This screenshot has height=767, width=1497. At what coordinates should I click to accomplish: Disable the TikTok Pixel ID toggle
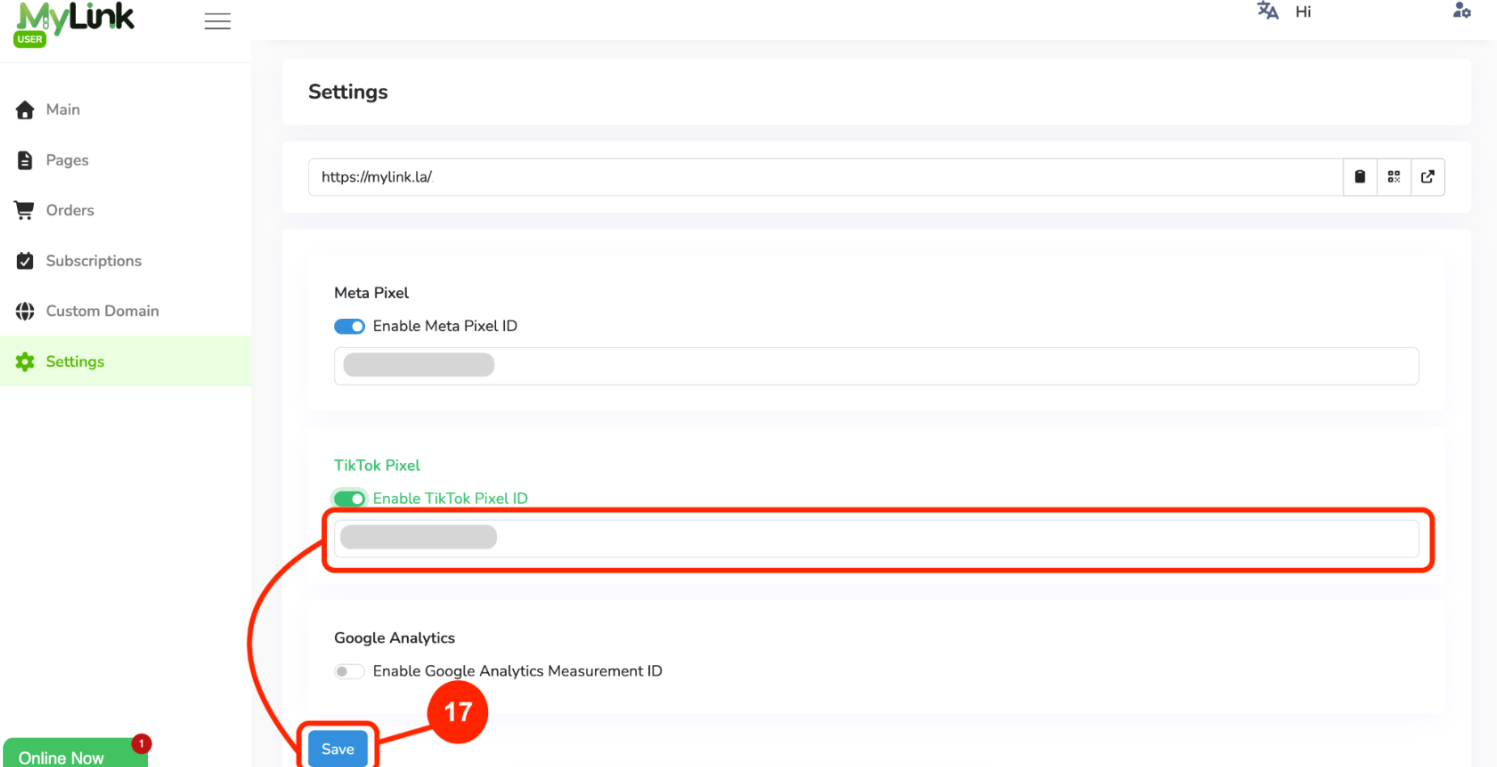(349, 498)
